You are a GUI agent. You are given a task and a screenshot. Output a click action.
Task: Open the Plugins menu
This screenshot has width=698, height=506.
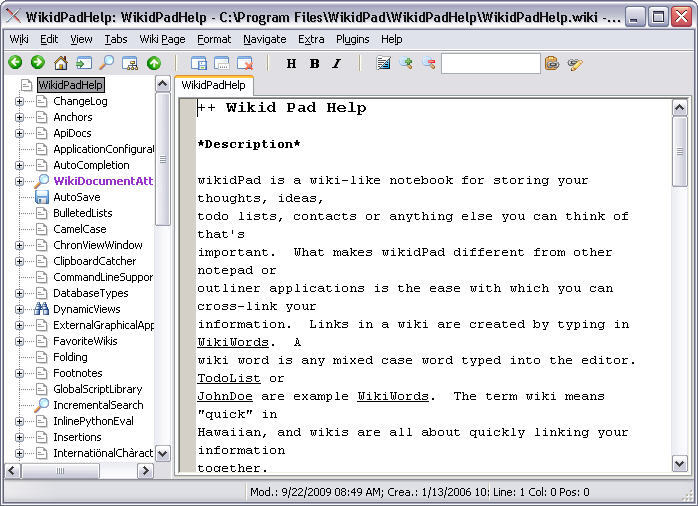coord(353,39)
